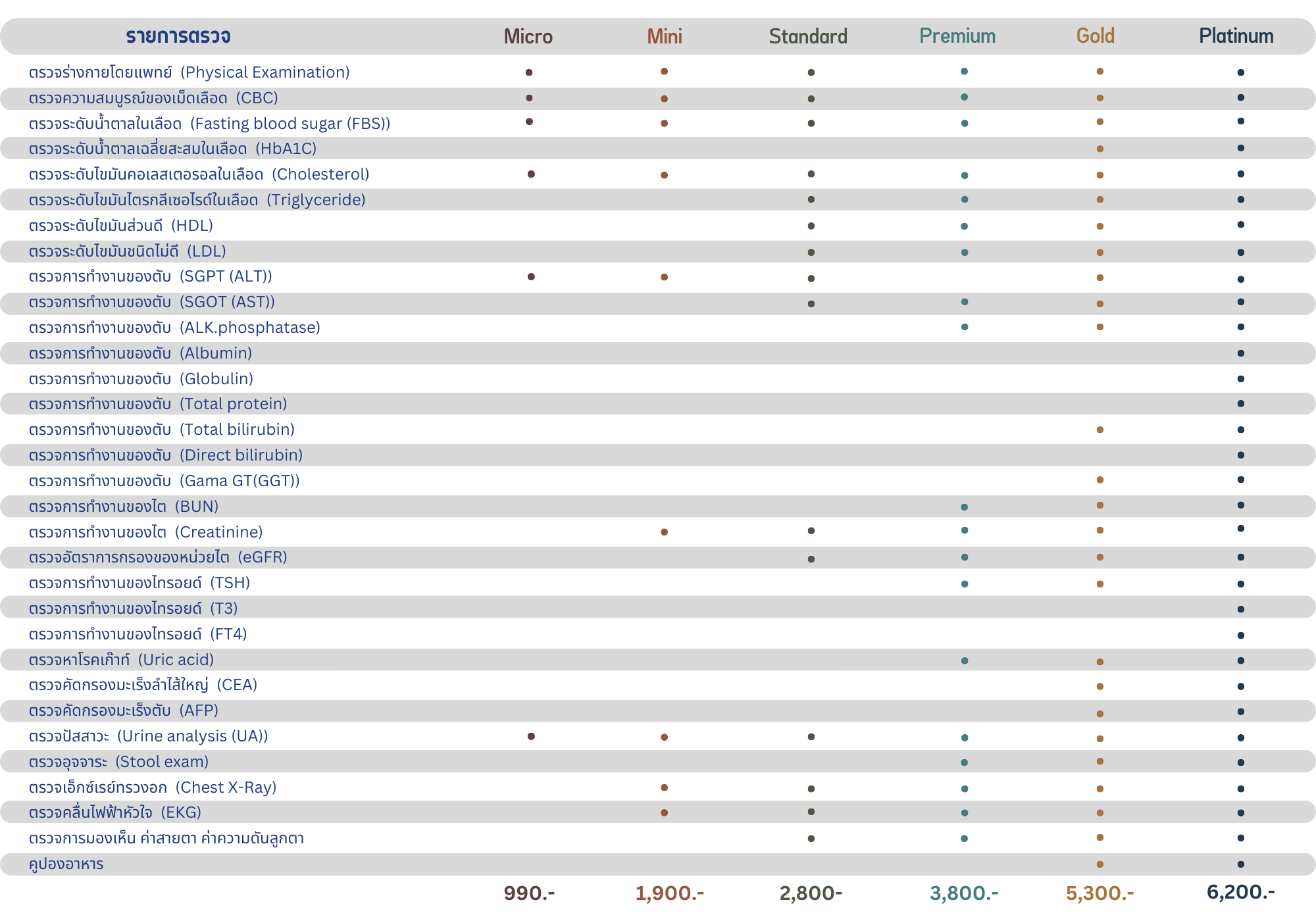Select the Direct bilirubin row label

coord(166,455)
